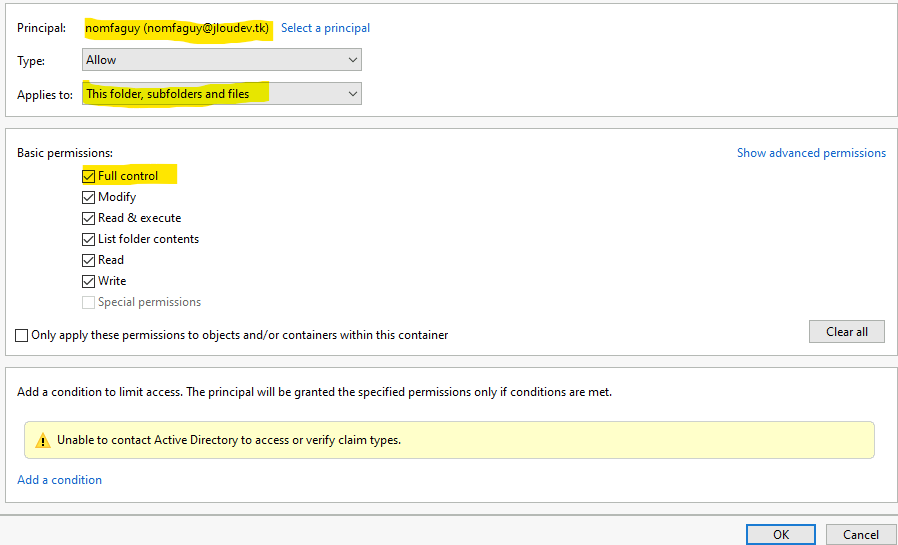Click the Type dropdown chevron arrow
Viewport: 898px width, 545px height.
pyautogui.click(x=353, y=60)
